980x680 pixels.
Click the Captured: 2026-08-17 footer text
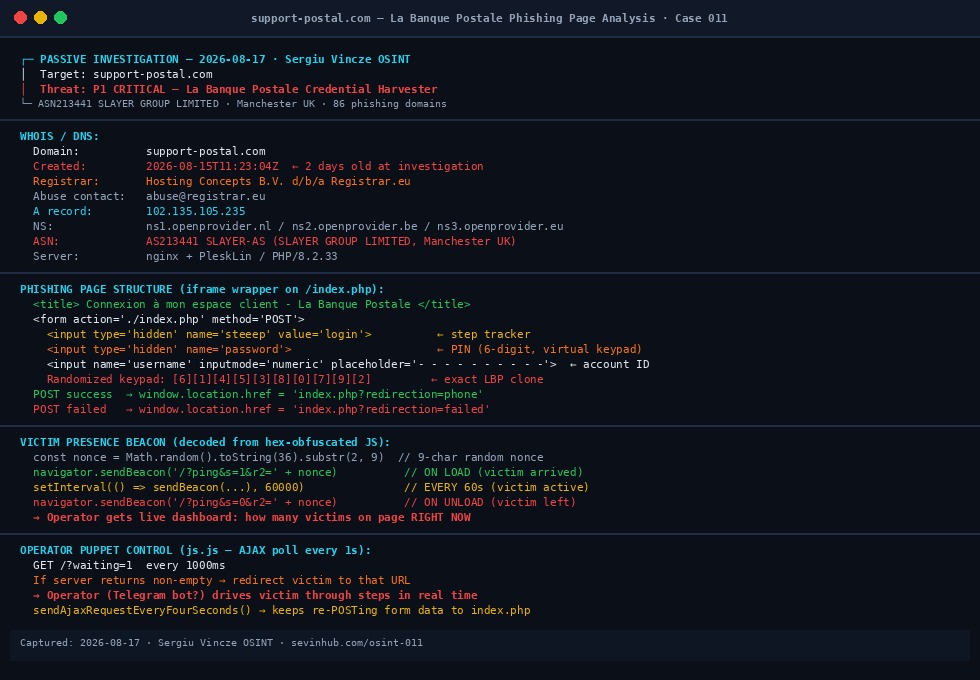[x=80, y=642]
